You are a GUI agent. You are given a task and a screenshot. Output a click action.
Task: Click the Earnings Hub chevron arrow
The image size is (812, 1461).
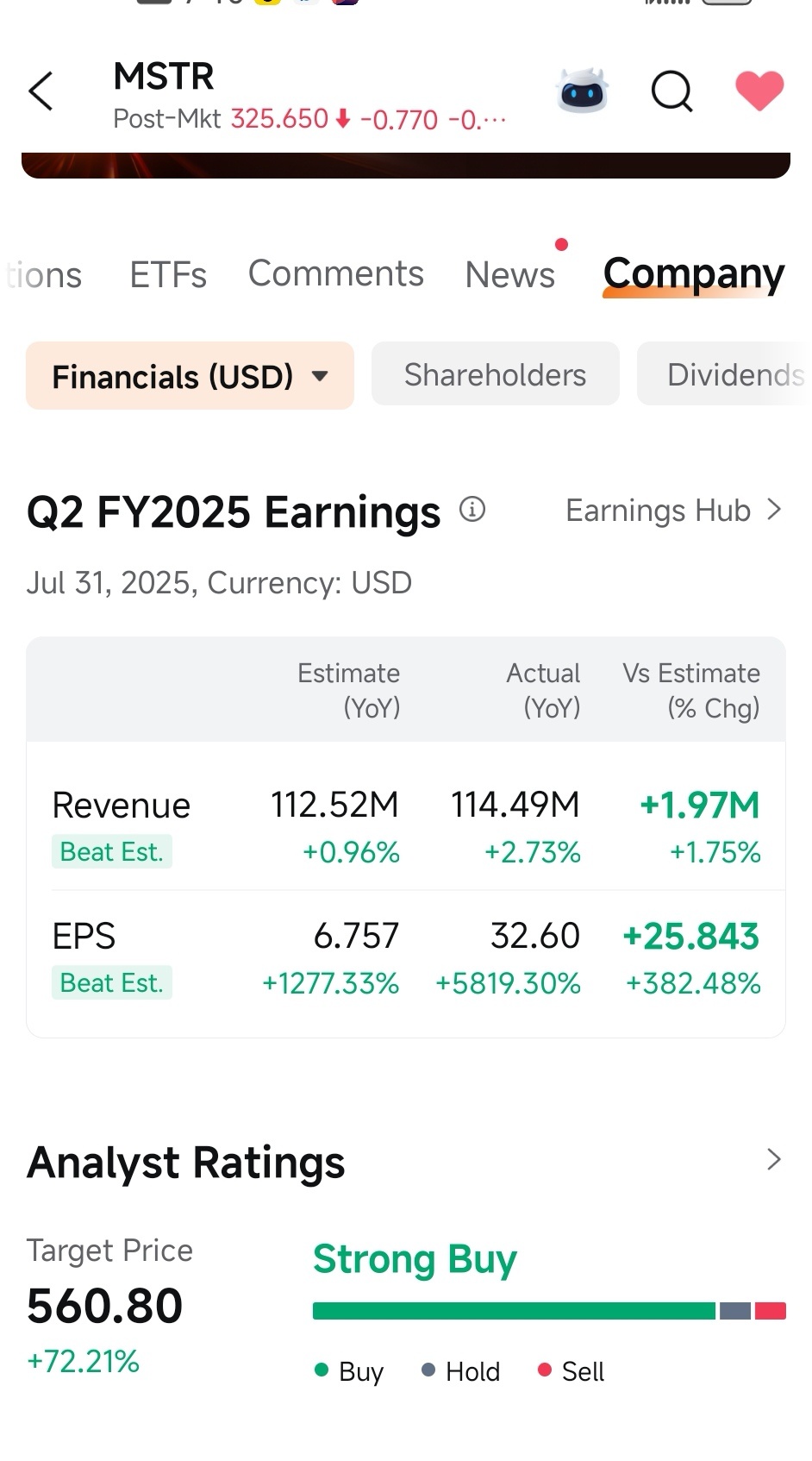pyautogui.click(x=774, y=510)
